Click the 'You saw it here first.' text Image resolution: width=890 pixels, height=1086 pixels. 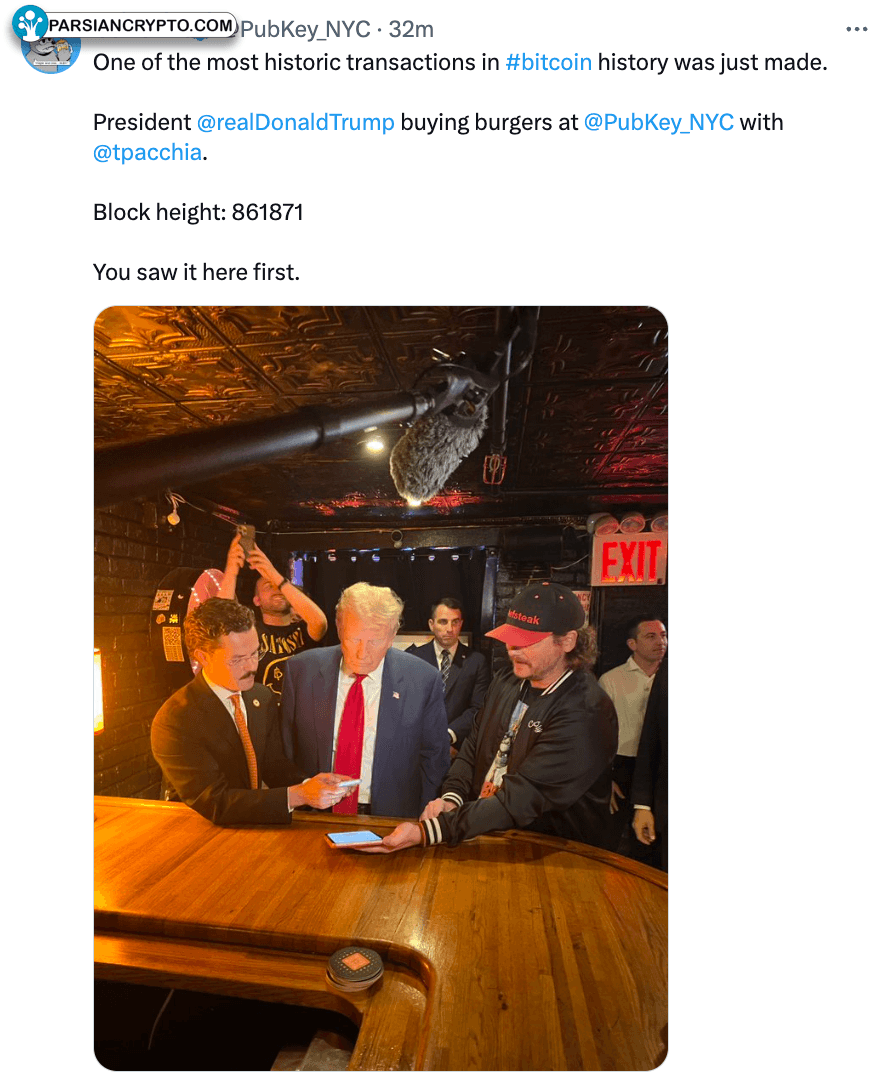point(196,272)
